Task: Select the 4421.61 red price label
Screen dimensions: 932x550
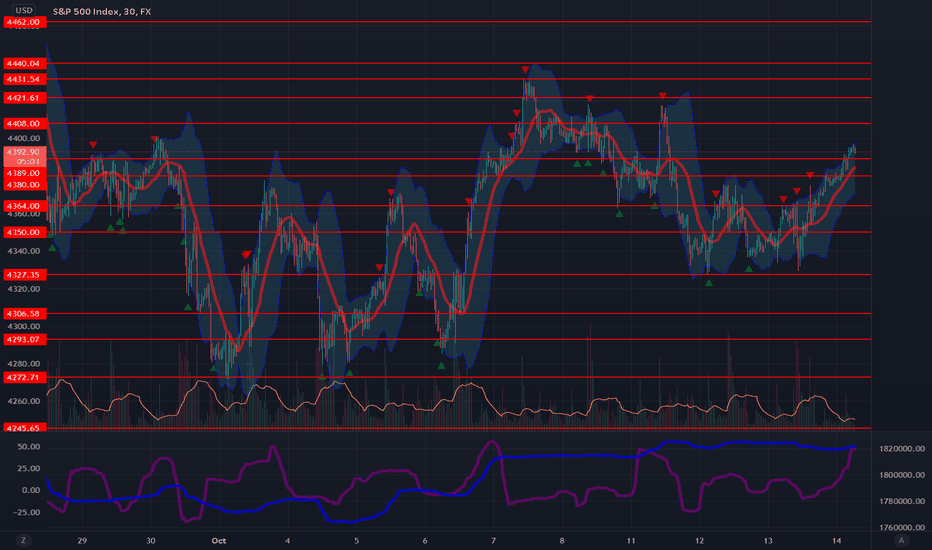Action: (x=24, y=98)
